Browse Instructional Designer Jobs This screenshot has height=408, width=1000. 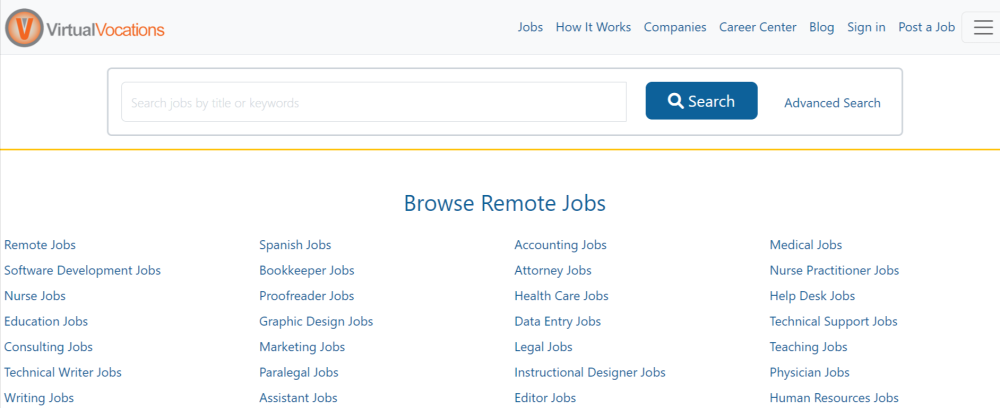(590, 372)
